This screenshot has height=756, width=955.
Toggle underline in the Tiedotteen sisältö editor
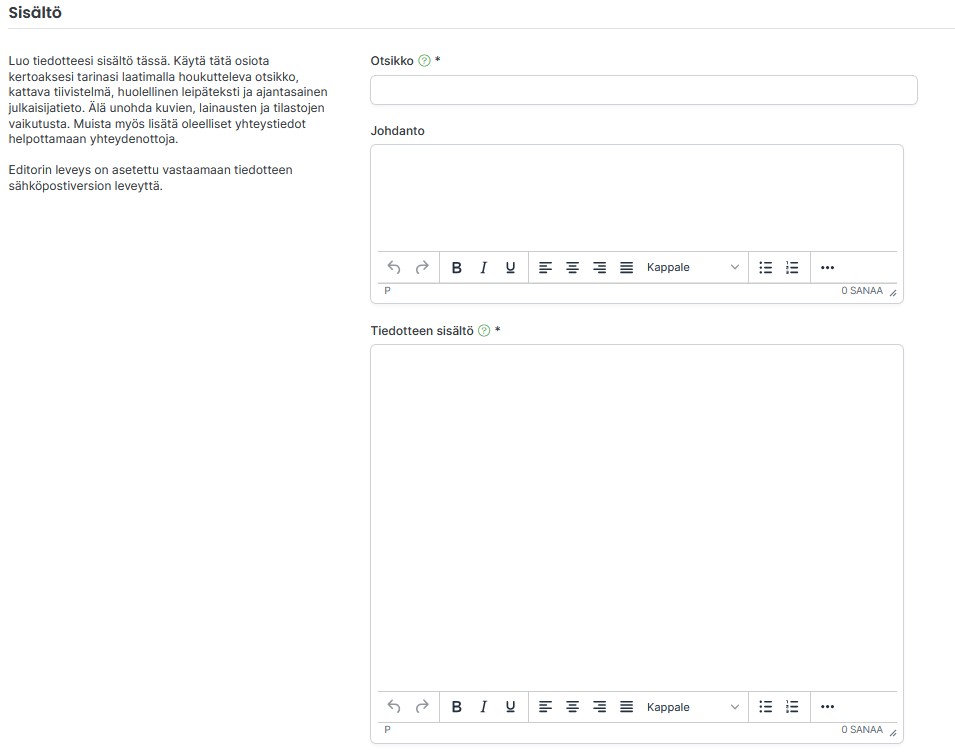click(x=510, y=707)
